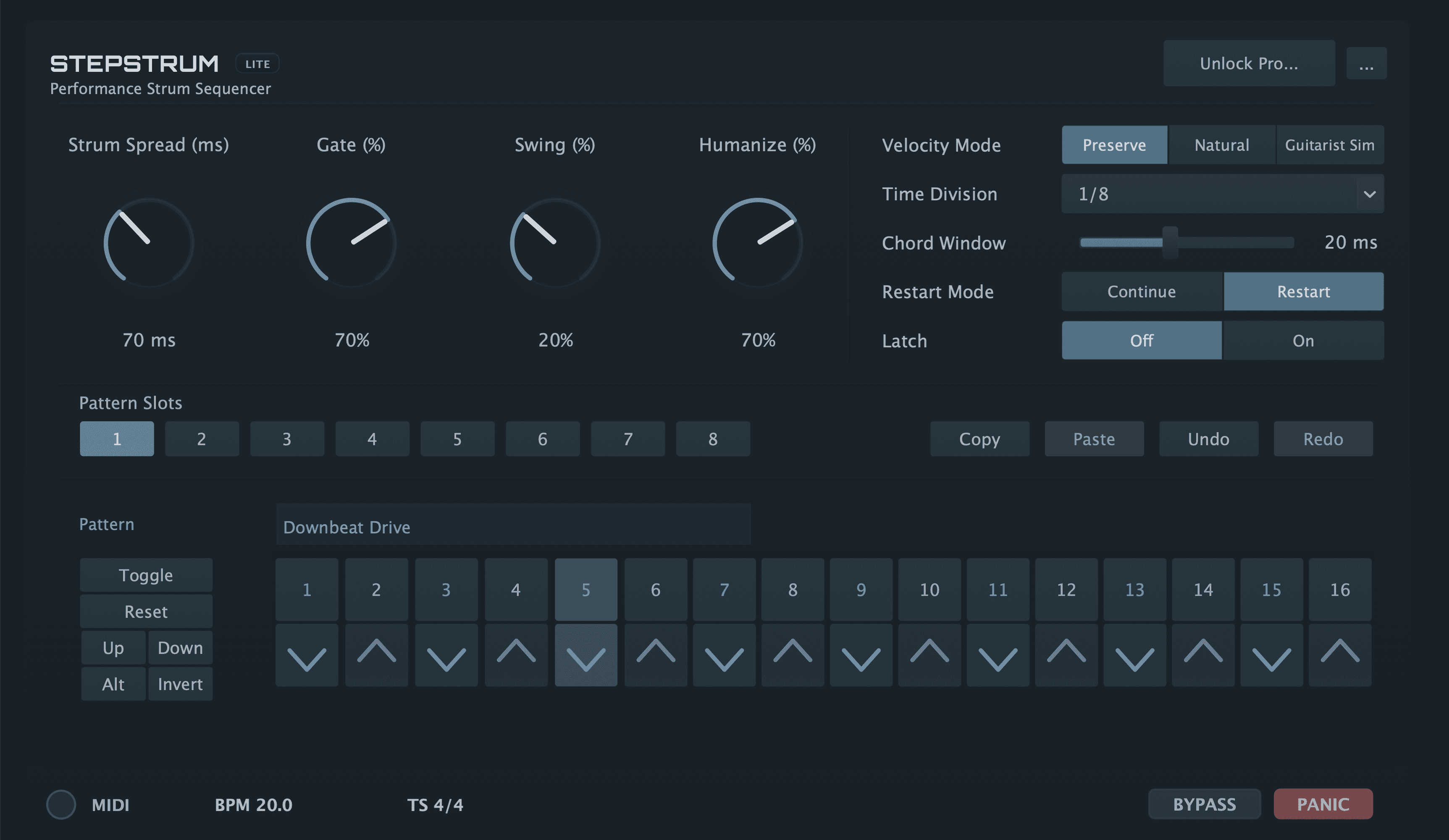Image resolution: width=1449 pixels, height=840 pixels.
Task: Switch to pattern slot 7
Action: pyautogui.click(x=628, y=438)
